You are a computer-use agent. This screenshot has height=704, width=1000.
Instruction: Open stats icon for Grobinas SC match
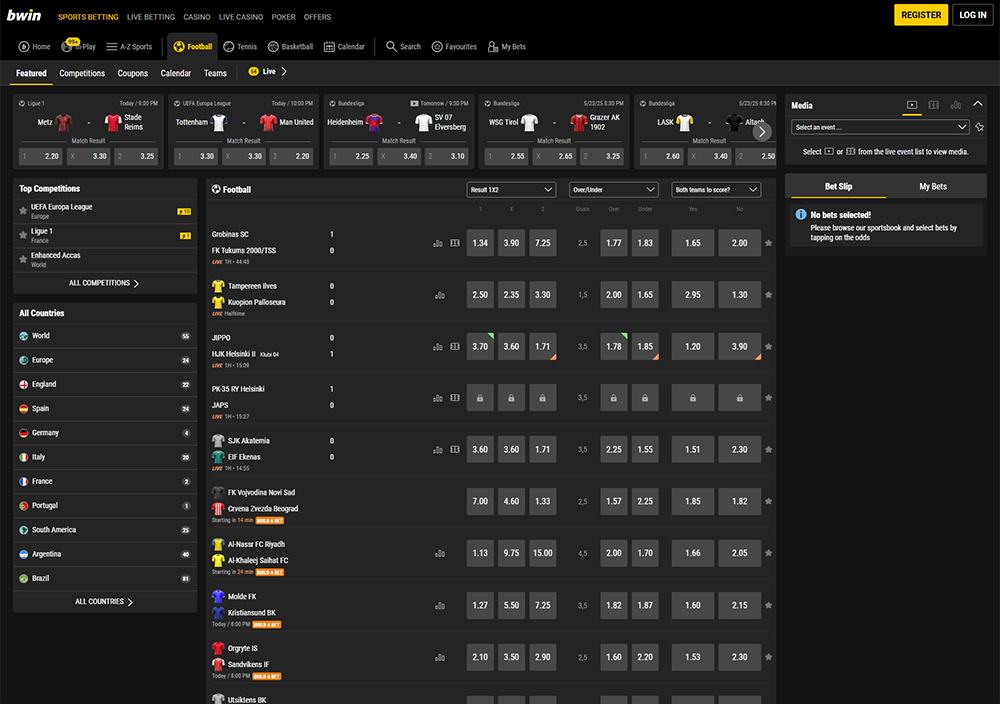pyautogui.click(x=438, y=243)
